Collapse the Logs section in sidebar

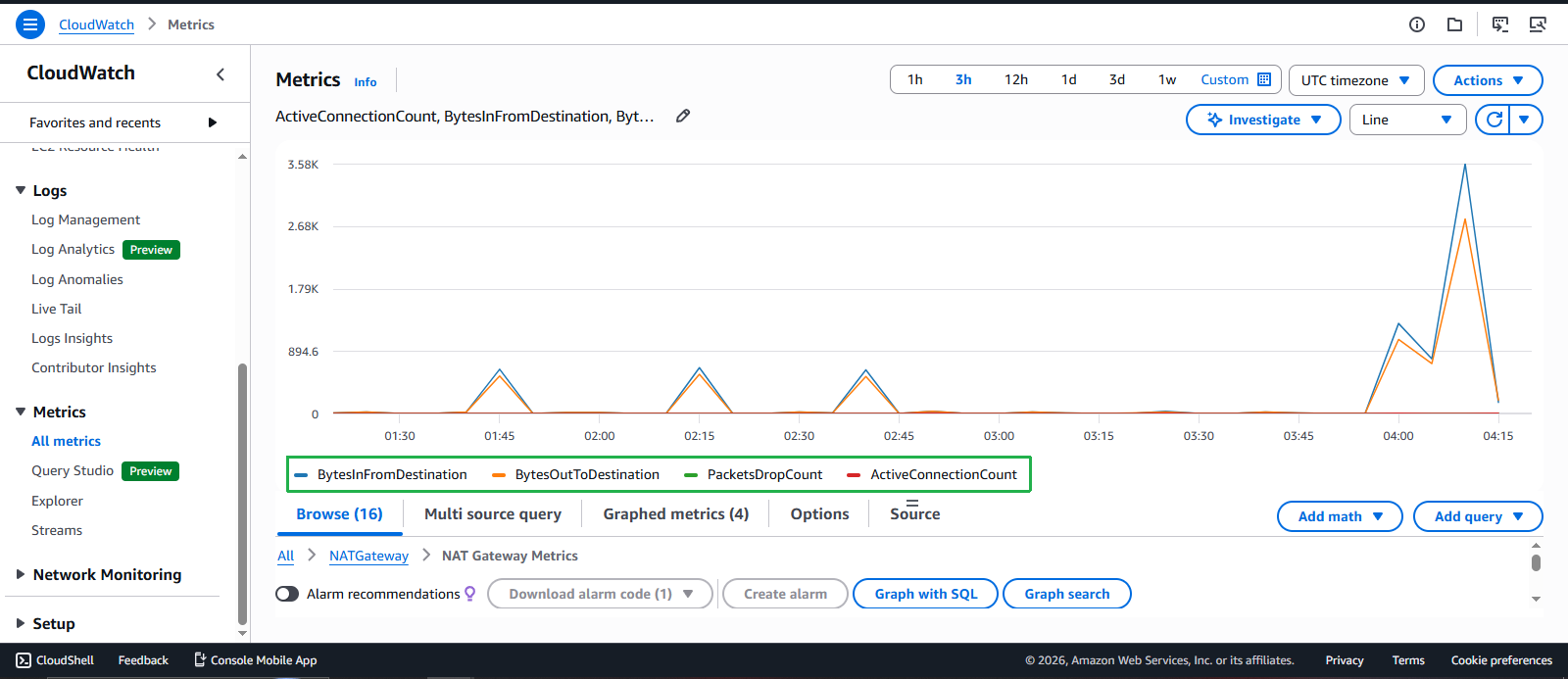(21, 190)
